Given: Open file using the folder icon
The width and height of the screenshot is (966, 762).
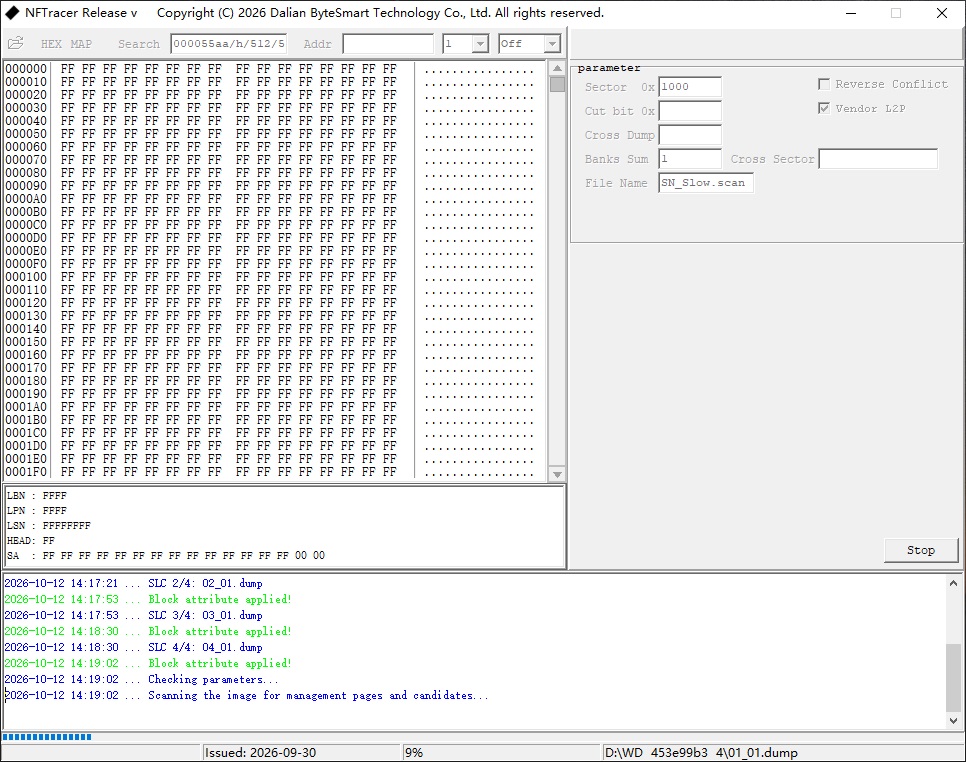Looking at the screenshot, I should click(x=15, y=43).
